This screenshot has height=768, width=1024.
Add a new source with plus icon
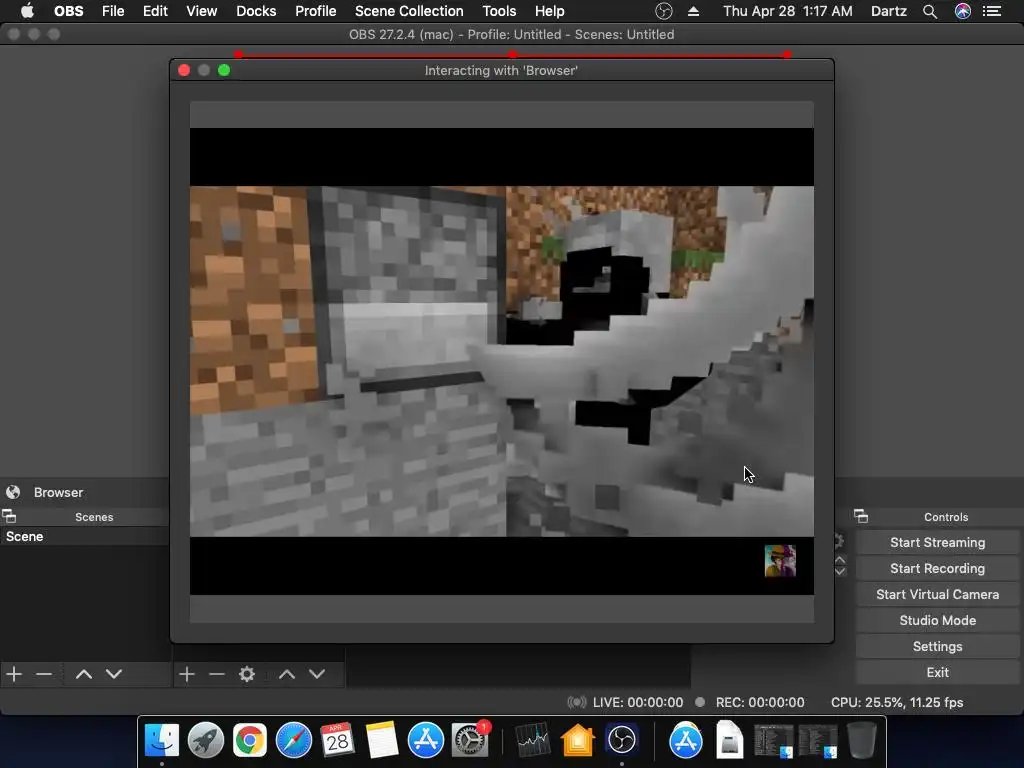pos(187,673)
